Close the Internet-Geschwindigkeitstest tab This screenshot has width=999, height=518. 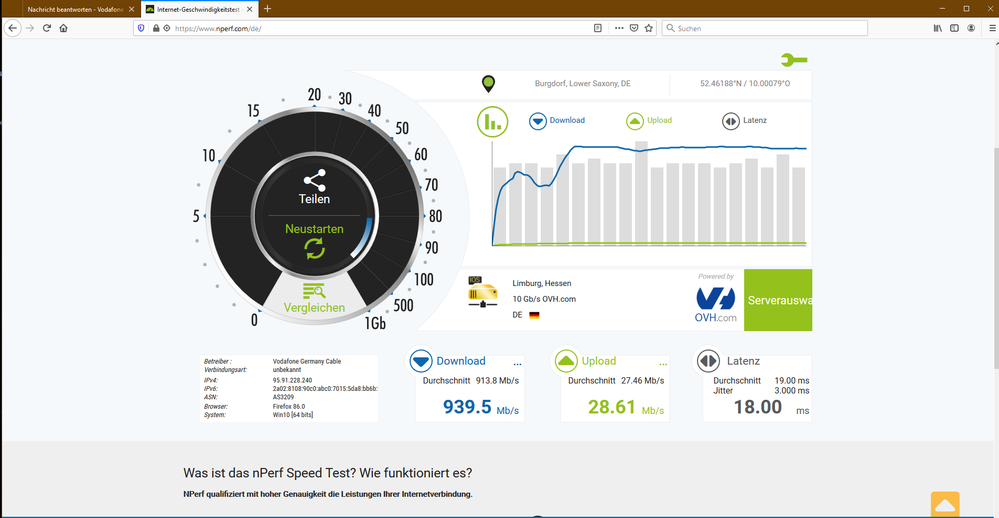coord(249,10)
